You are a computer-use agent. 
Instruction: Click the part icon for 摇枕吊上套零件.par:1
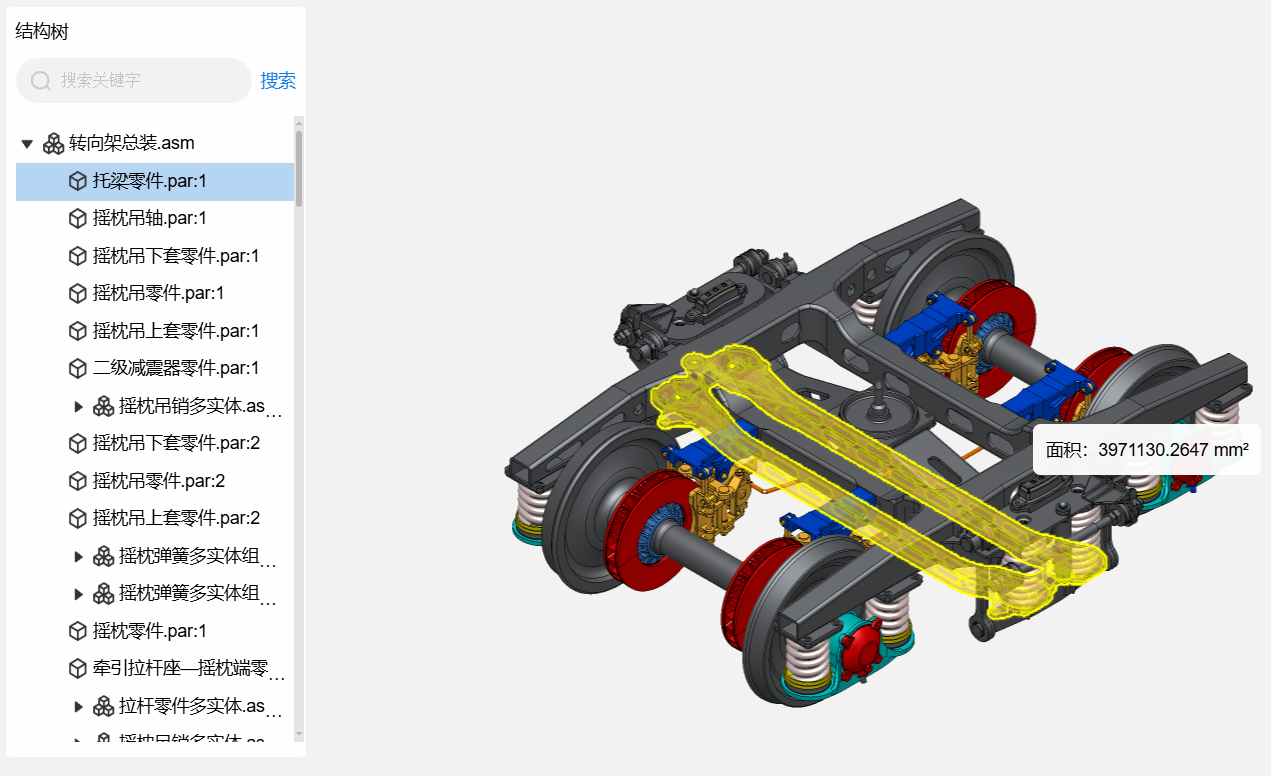coord(78,331)
